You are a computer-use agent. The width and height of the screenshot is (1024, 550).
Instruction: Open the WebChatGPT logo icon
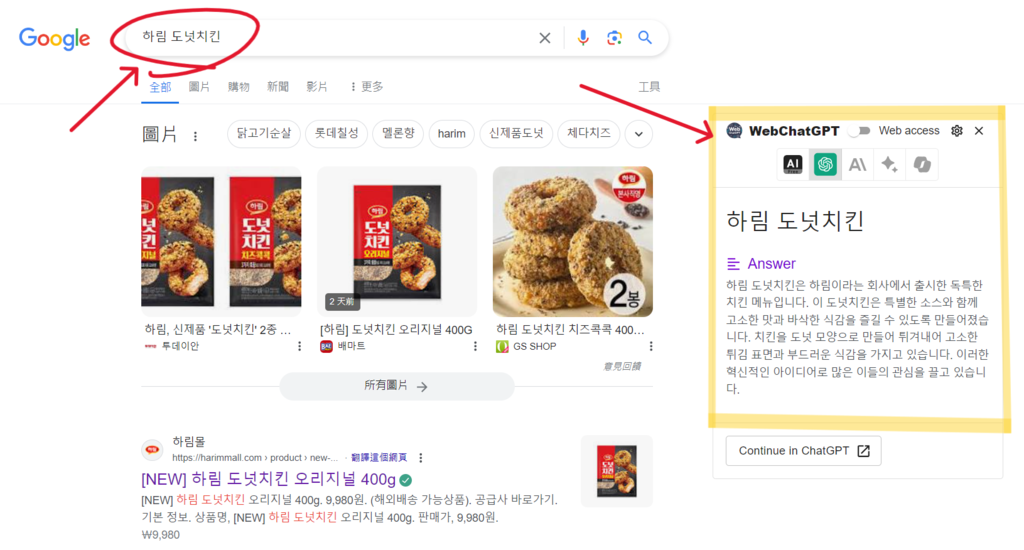click(735, 131)
